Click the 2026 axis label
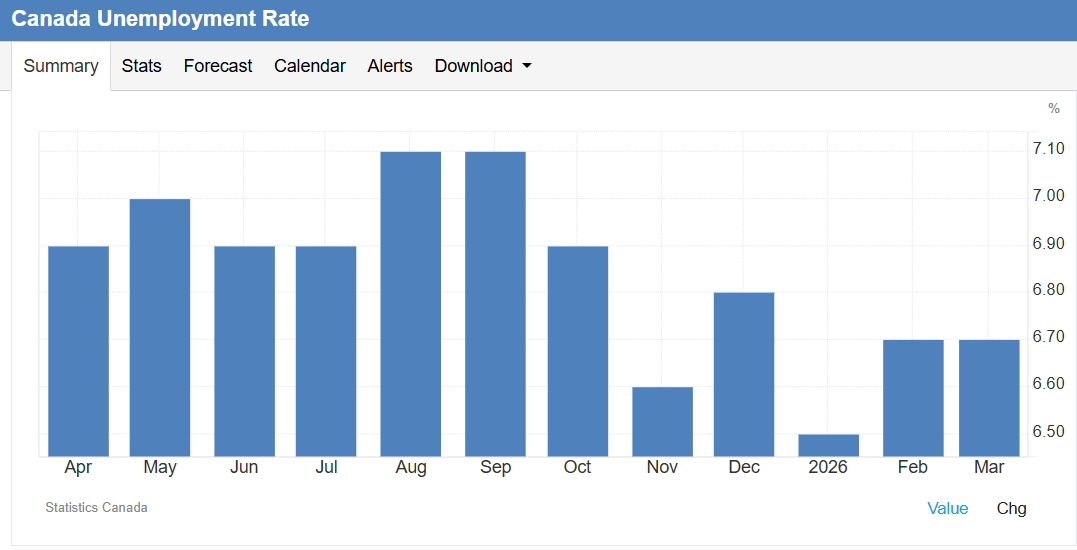 click(828, 467)
